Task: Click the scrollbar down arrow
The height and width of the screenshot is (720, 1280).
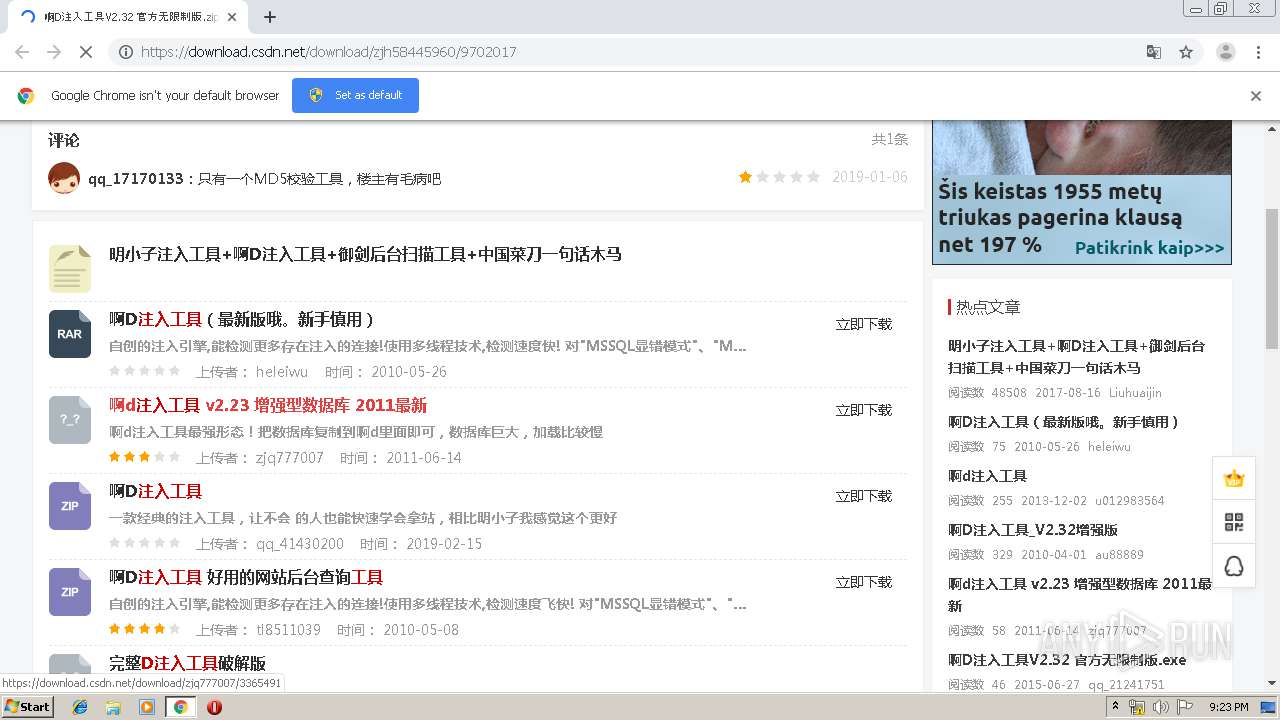Action: pyautogui.click(x=1272, y=684)
